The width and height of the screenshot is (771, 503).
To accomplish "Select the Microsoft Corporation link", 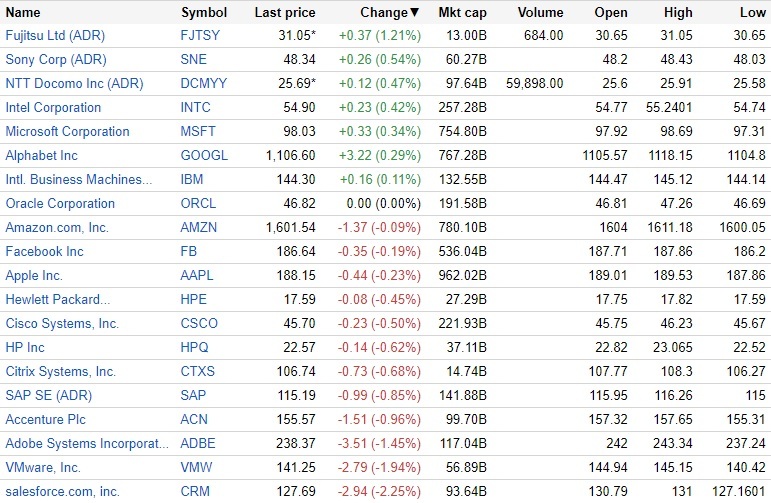I will click(67, 131).
